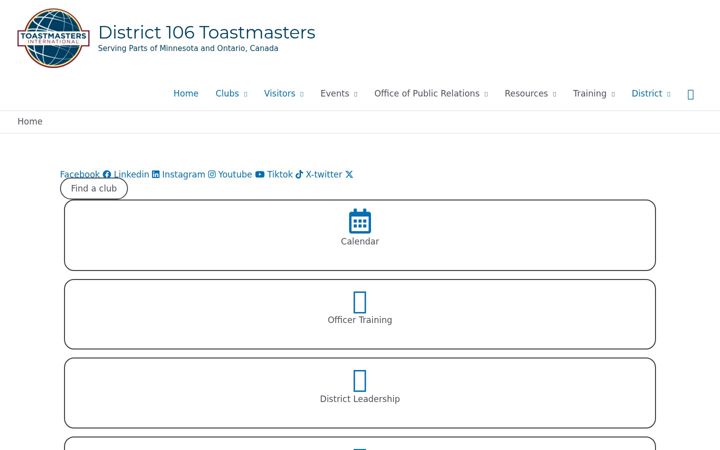The width and height of the screenshot is (720, 450).
Task: Expand the District submenu arrow
Action: click(x=669, y=94)
